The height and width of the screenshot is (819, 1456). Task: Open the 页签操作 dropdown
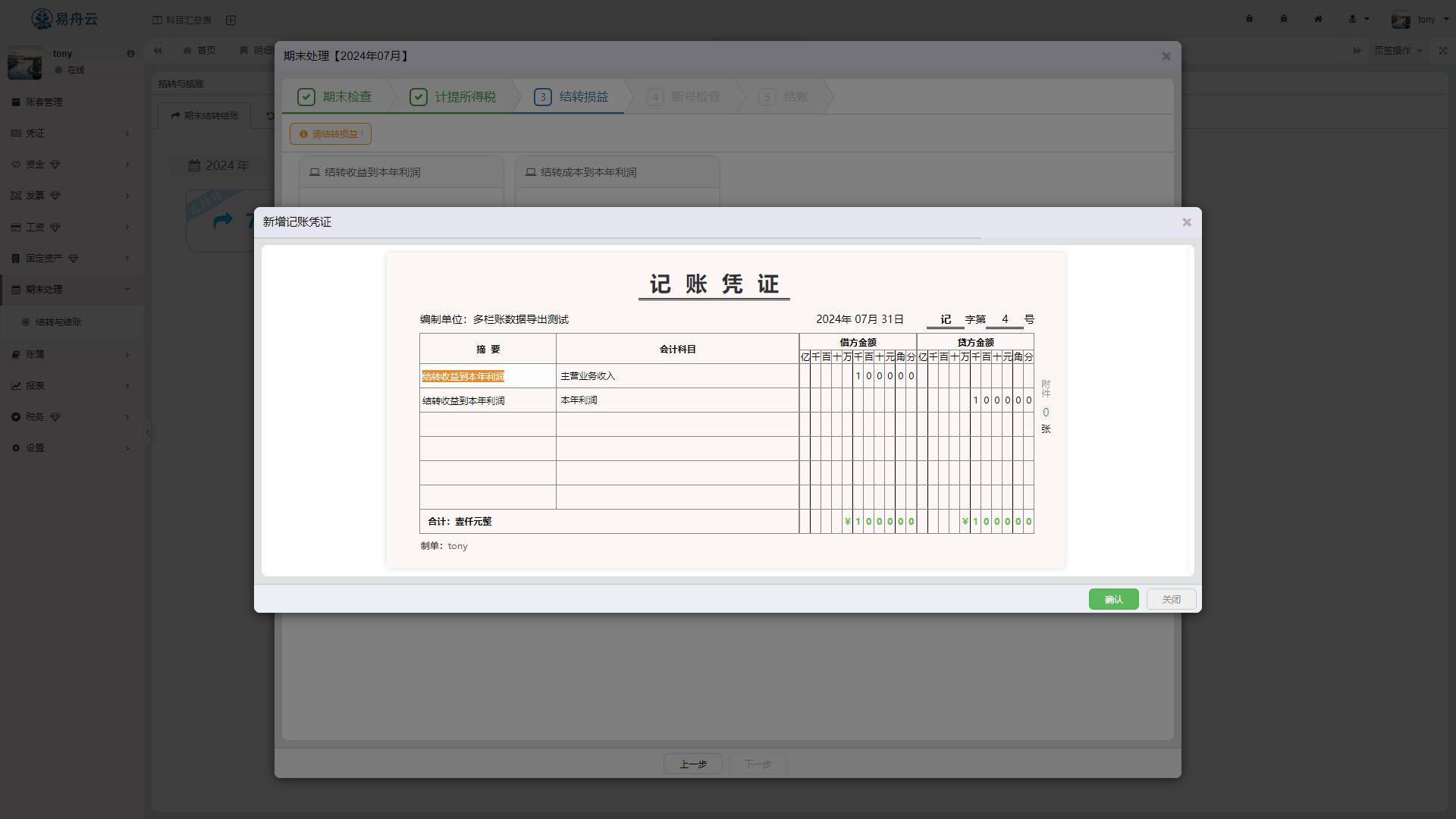(x=1398, y=51)
